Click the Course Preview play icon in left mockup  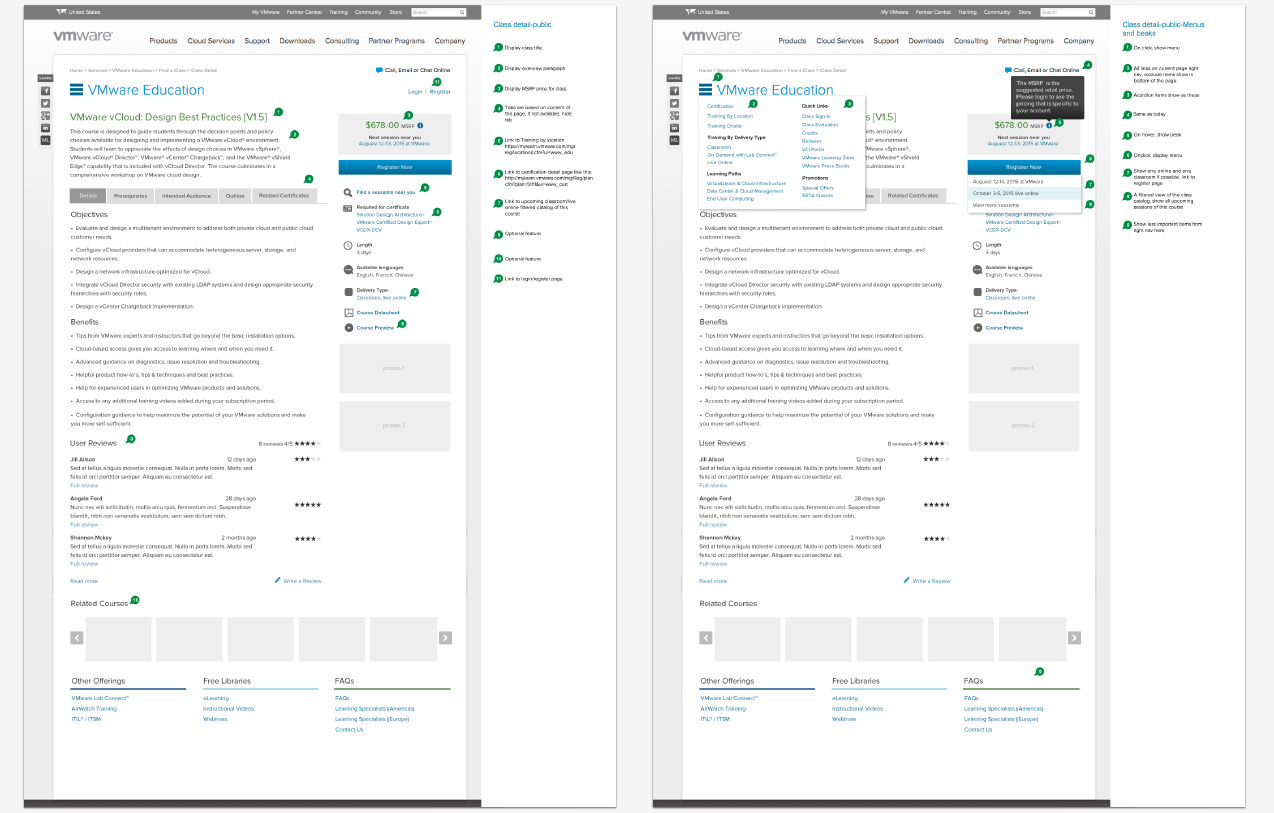pos(347,328)
